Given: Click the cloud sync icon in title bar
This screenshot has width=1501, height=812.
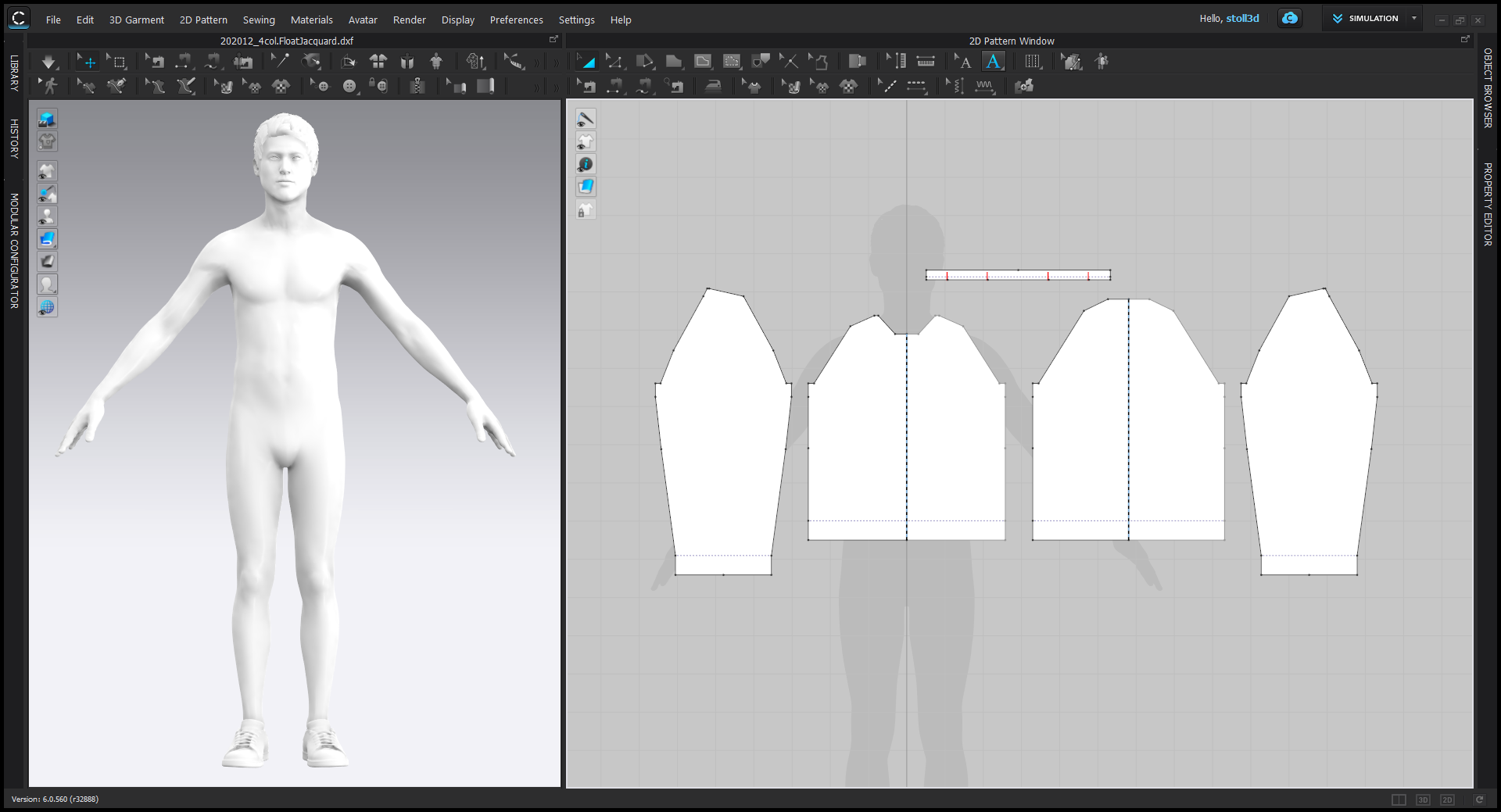Looking at the screenshot, I should (x=1289, y=17).
